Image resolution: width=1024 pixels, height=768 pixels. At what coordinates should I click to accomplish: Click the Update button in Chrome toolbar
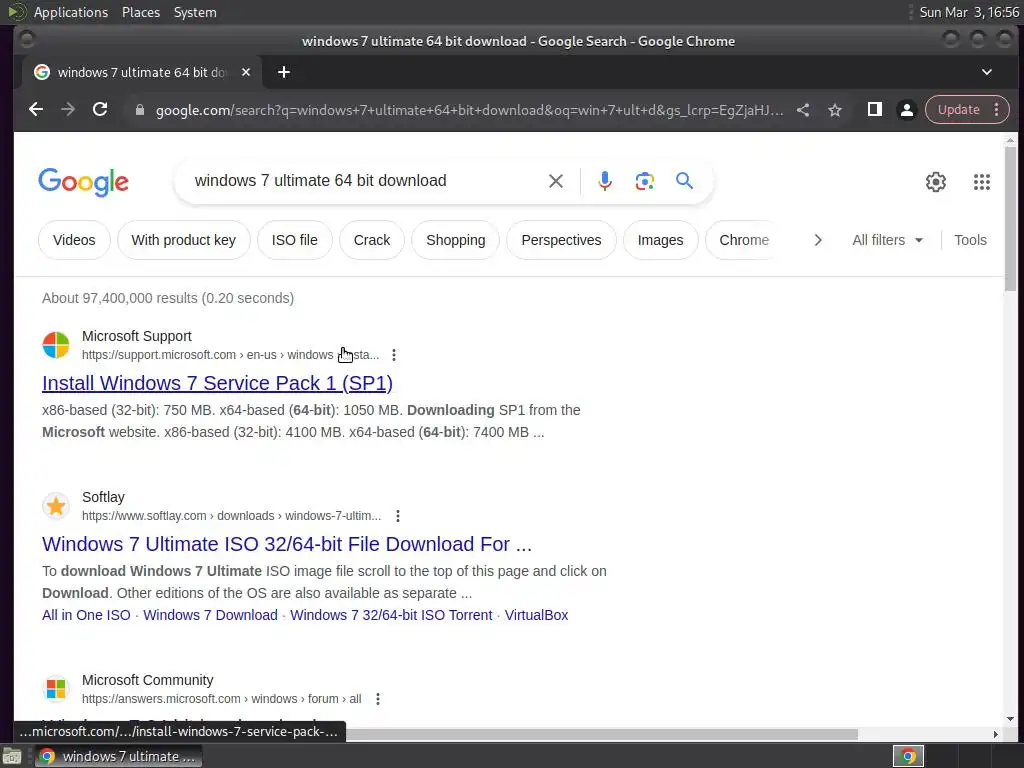[x=958, y=110]
